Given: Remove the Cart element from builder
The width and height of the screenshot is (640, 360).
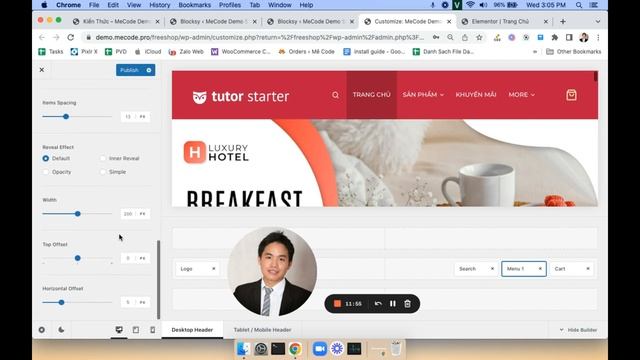Looking at the screenshot, I should coord(588,269).
